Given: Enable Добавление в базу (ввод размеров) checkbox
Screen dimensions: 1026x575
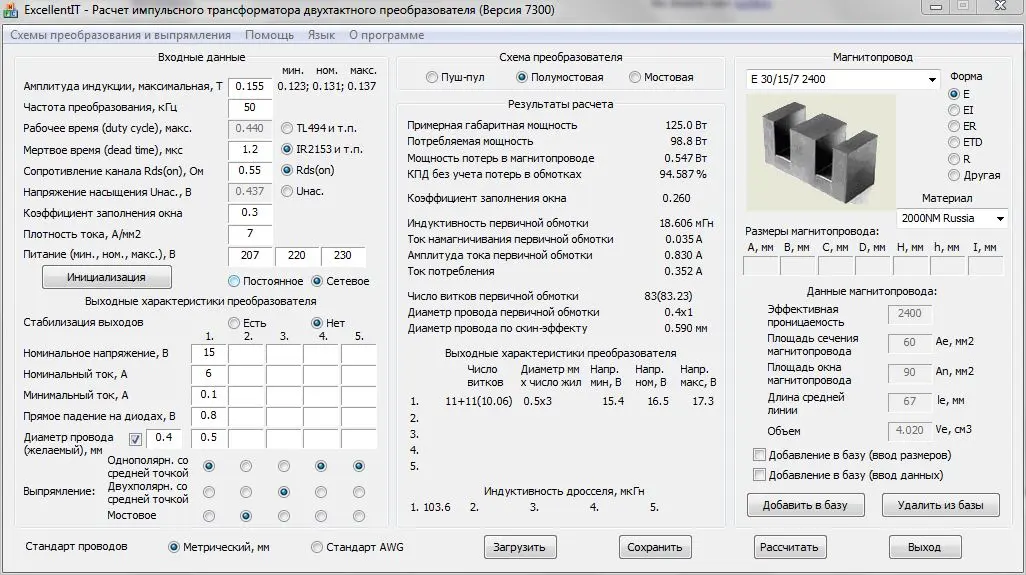Looking at the screenshot, I should point(759,455).
